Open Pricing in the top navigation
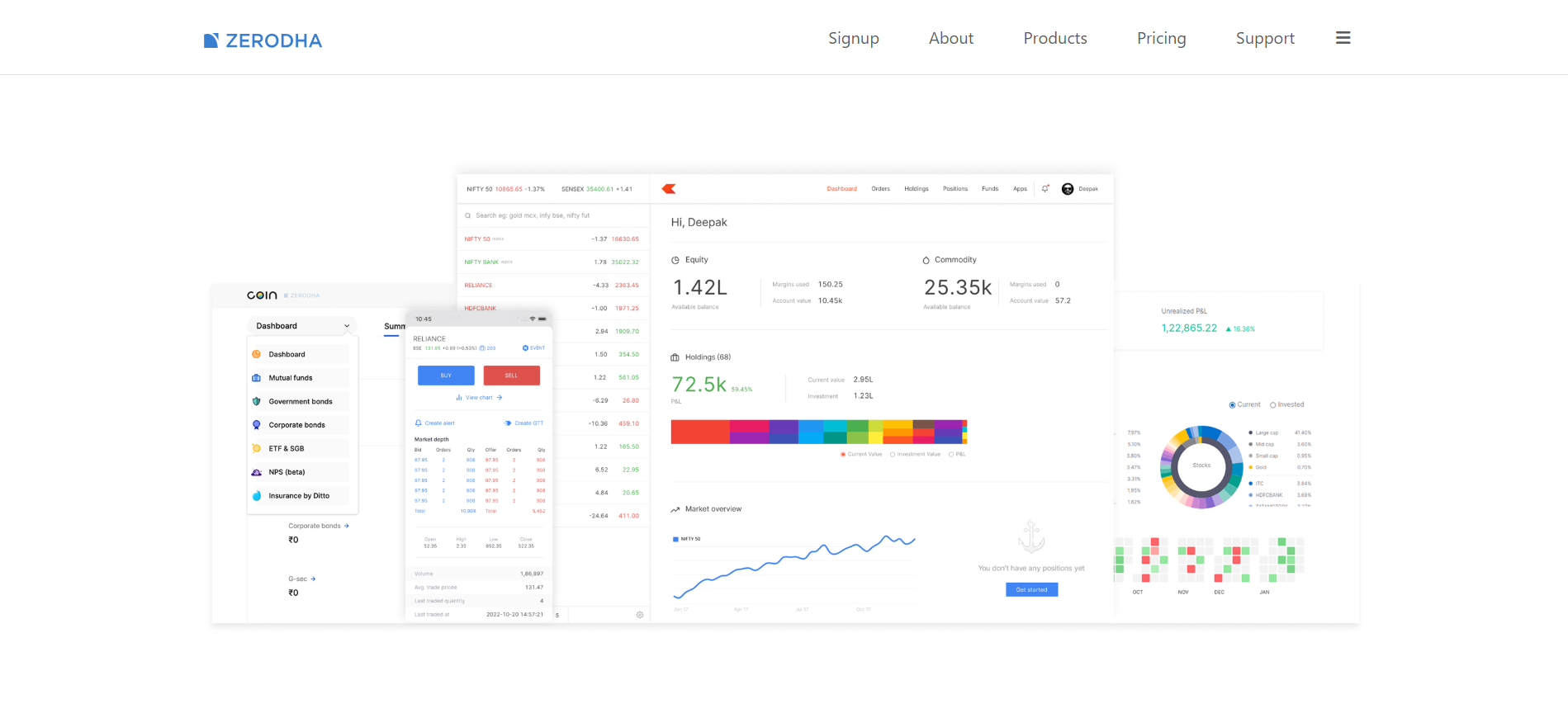Screen dimensions: 1568x723 1162,38
